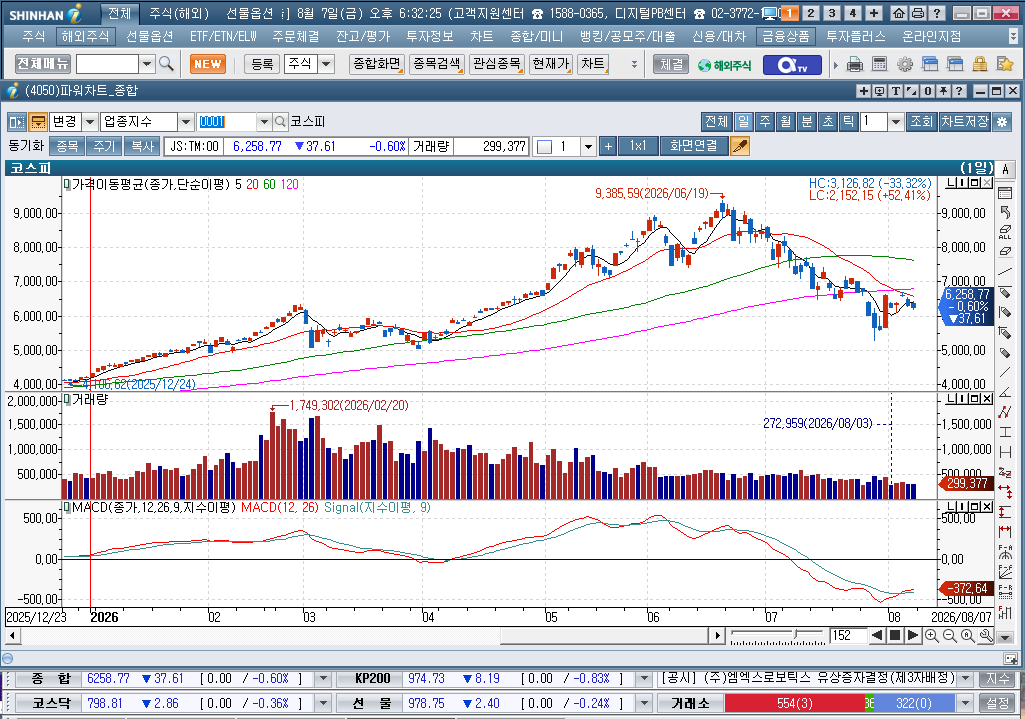Select the single eraser tool in right toolbar
The height and width of the screenshot is (719, 1025).
pyautogui.click(x=1005, y=252)
